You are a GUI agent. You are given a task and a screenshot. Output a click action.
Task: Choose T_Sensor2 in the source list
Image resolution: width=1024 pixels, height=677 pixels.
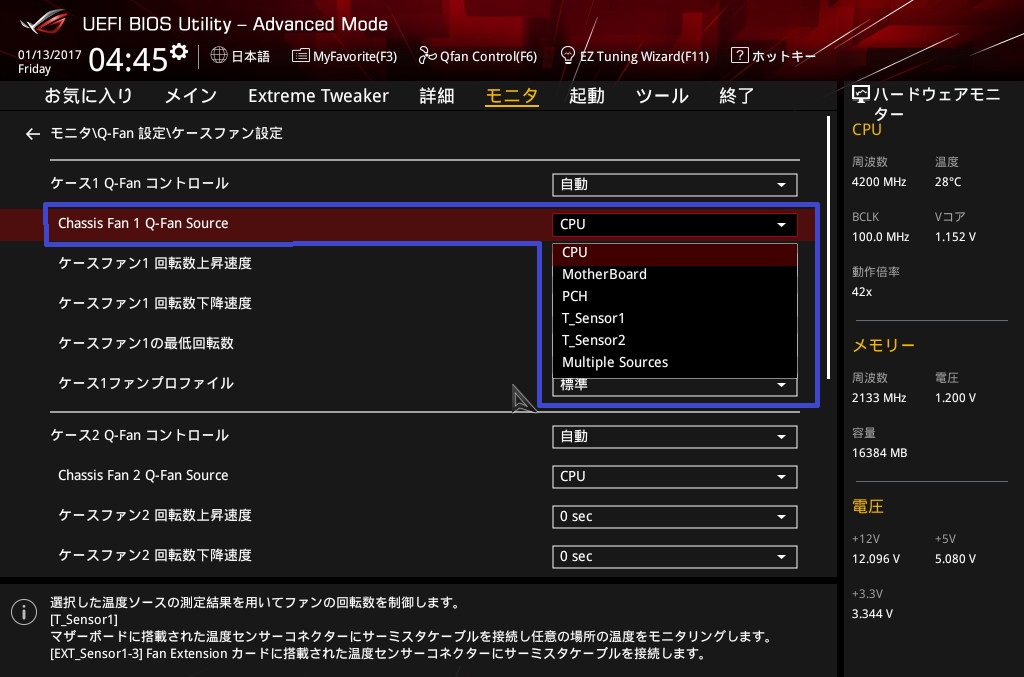[x=675, y=341]
